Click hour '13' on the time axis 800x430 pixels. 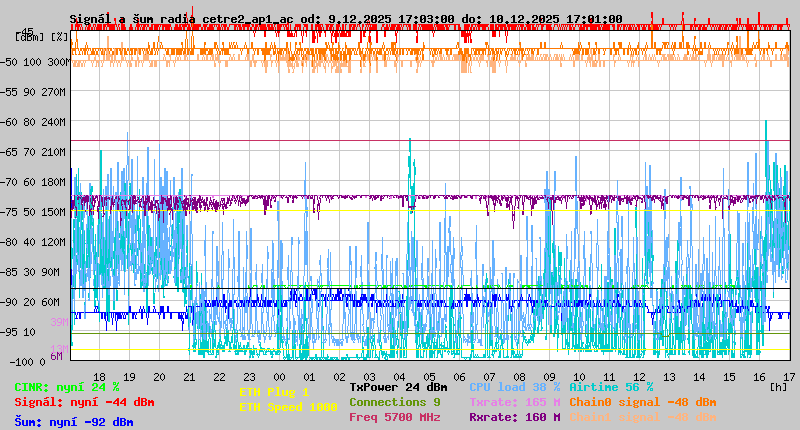pos(669,377)
